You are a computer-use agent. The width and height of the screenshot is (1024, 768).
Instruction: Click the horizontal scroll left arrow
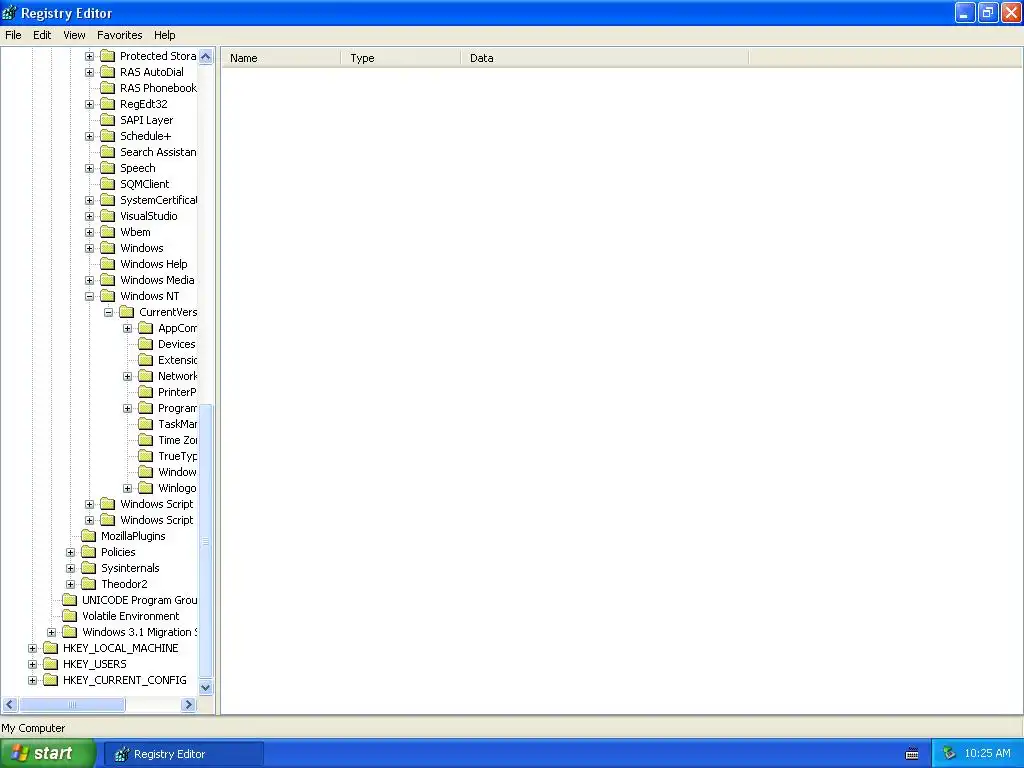click(x=10, y=705)
